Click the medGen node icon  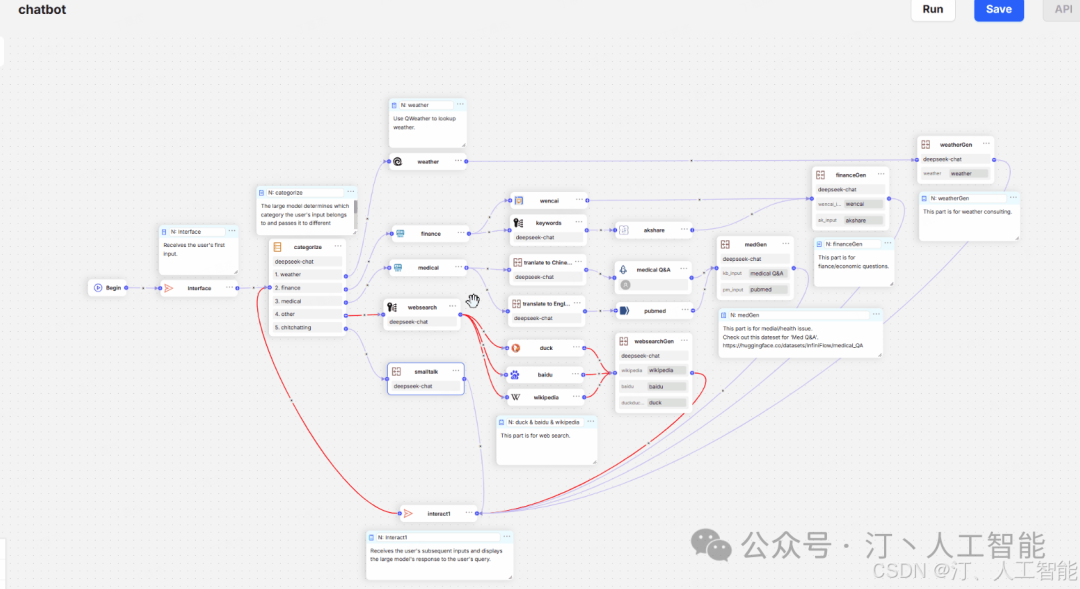(x=725, y=244)
